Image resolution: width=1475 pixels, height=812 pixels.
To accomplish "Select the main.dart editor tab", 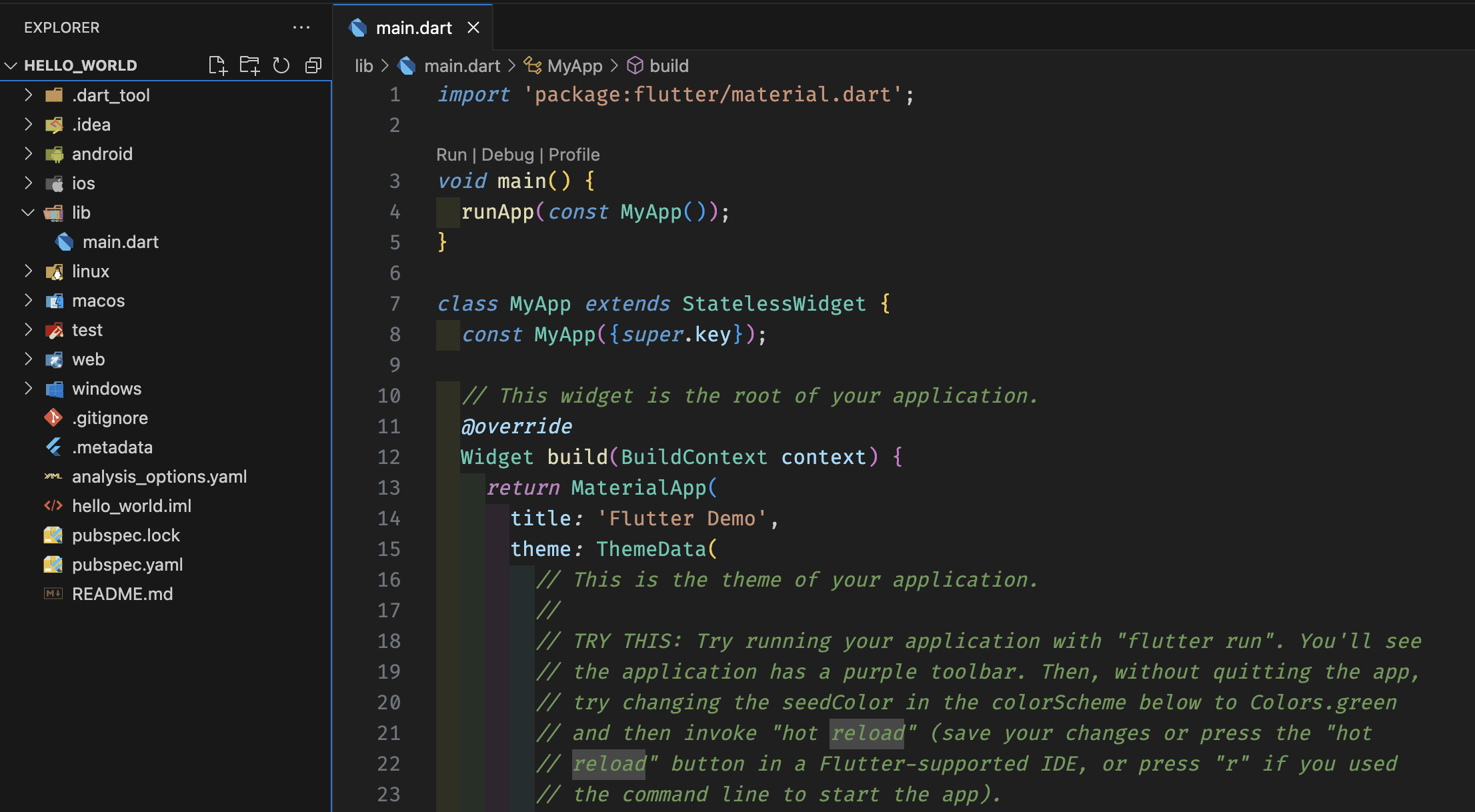I will (x=413, y=28).
